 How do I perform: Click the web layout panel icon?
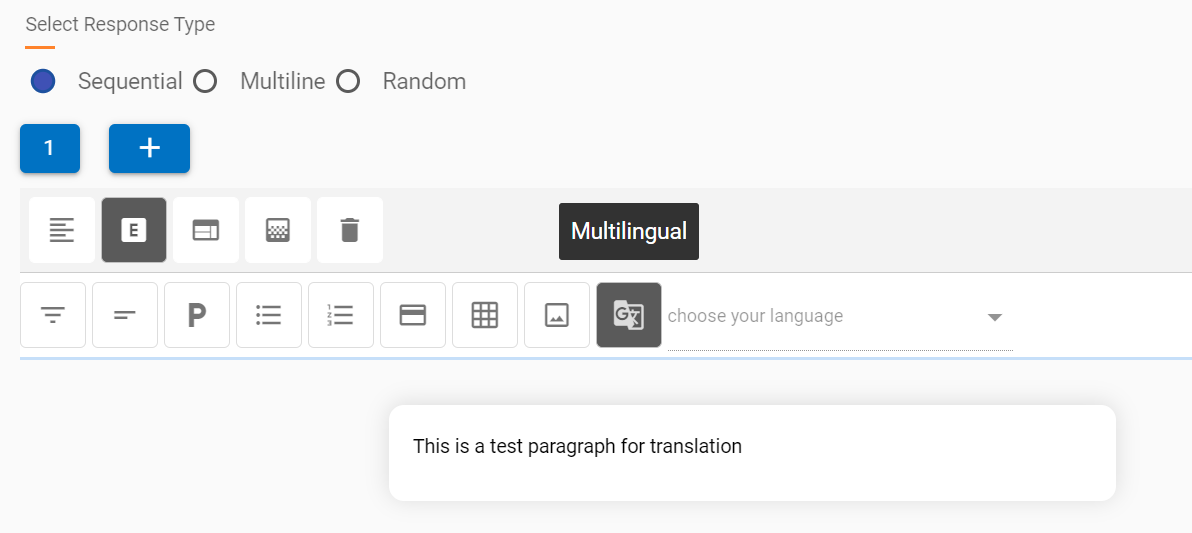point(206,230)
